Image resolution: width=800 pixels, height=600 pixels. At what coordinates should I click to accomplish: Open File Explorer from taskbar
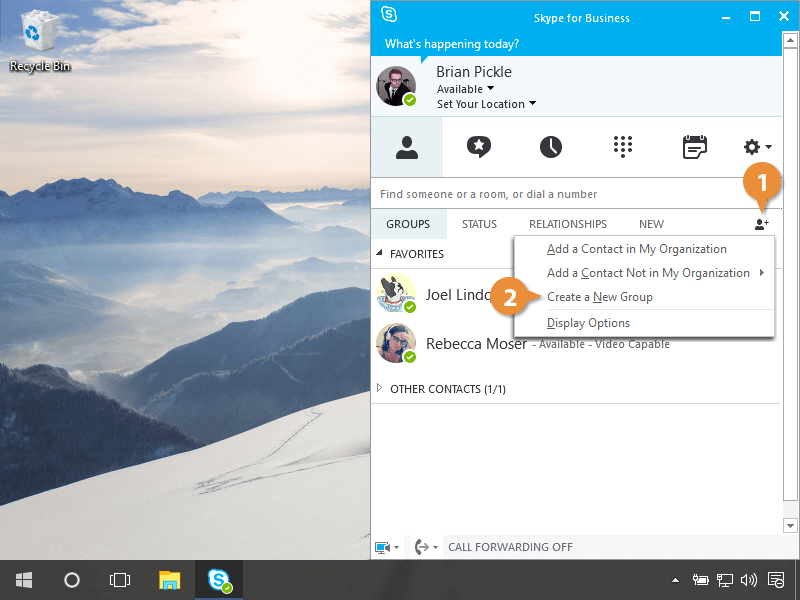point(170,580)
